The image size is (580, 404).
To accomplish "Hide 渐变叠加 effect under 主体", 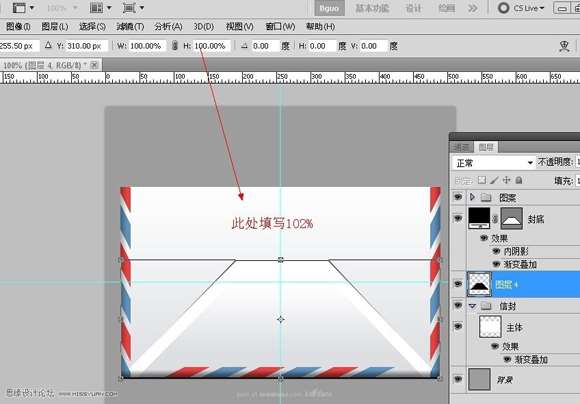I will coord(507,359).
